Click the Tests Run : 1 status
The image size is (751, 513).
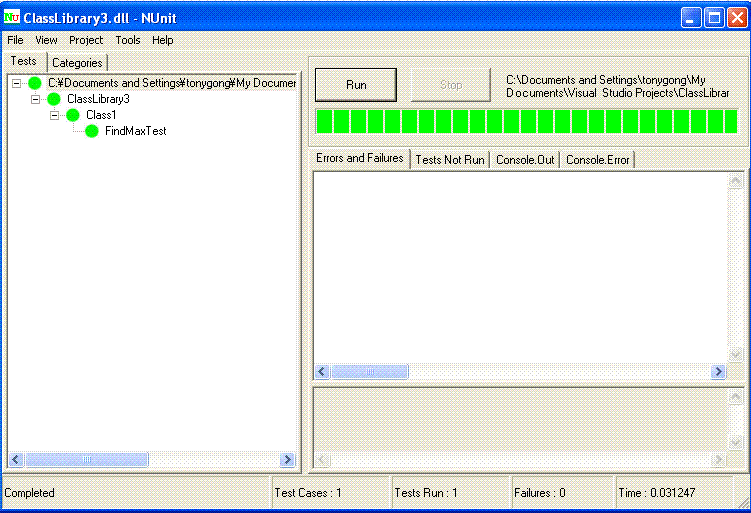tap(426, 493)
